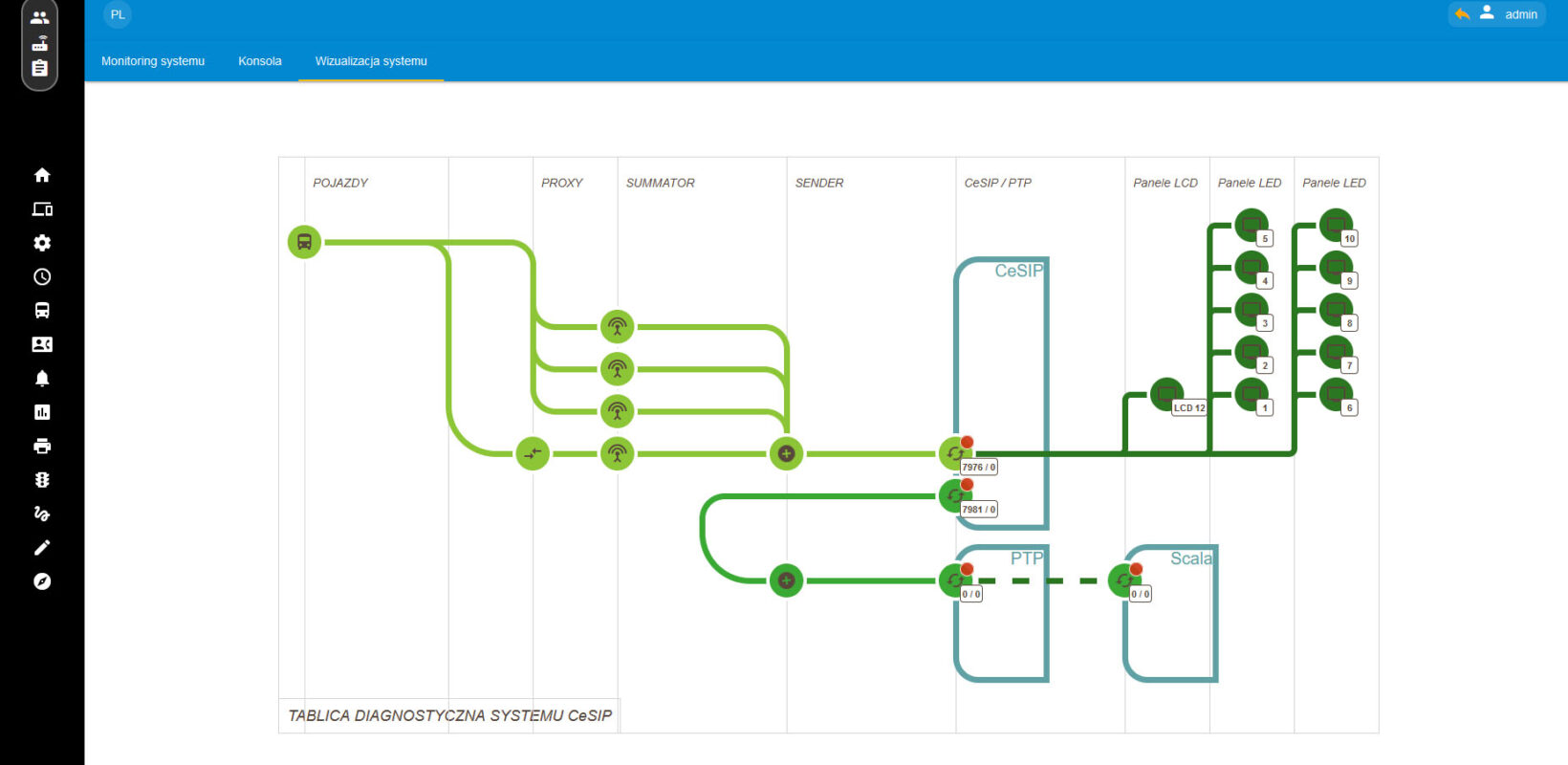Open the bar chart reports icon
Screen dimensions: 1568x765
point(42,412)
